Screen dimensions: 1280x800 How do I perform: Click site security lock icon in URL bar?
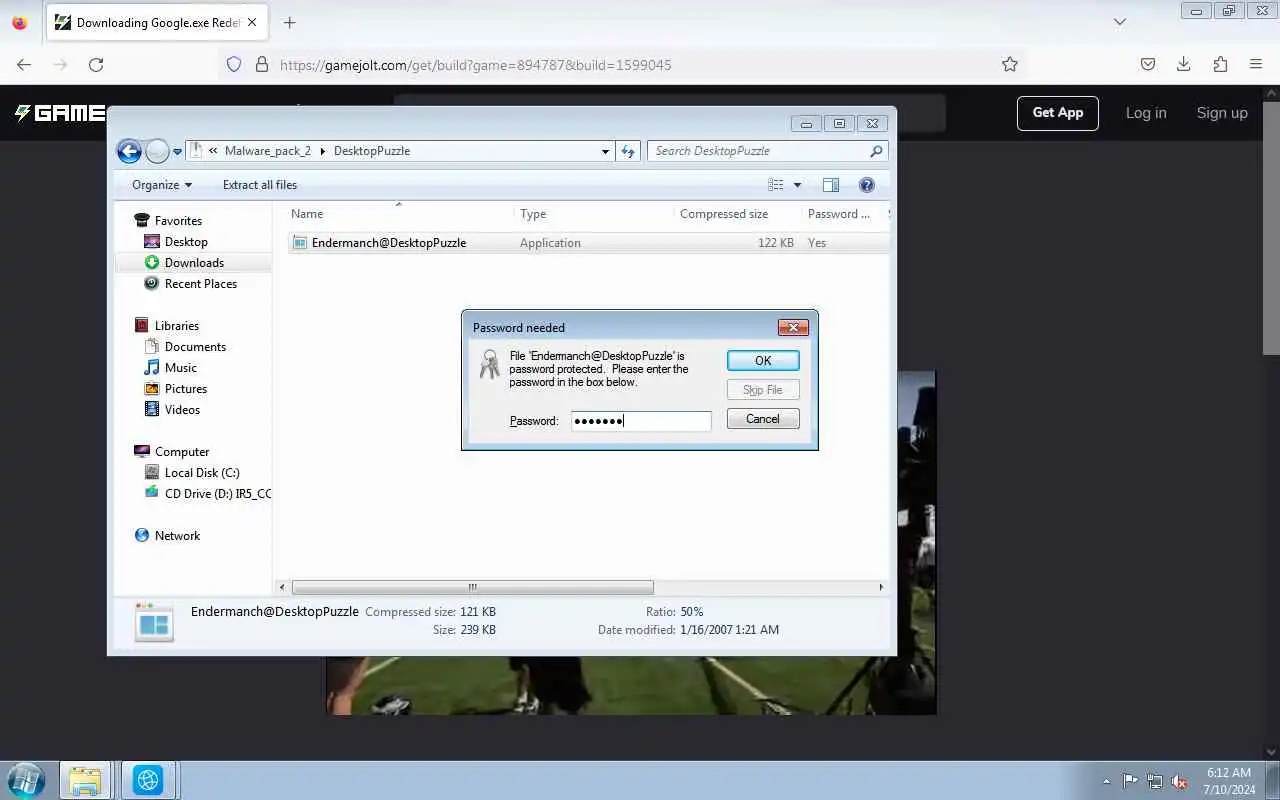coord(262,64)
